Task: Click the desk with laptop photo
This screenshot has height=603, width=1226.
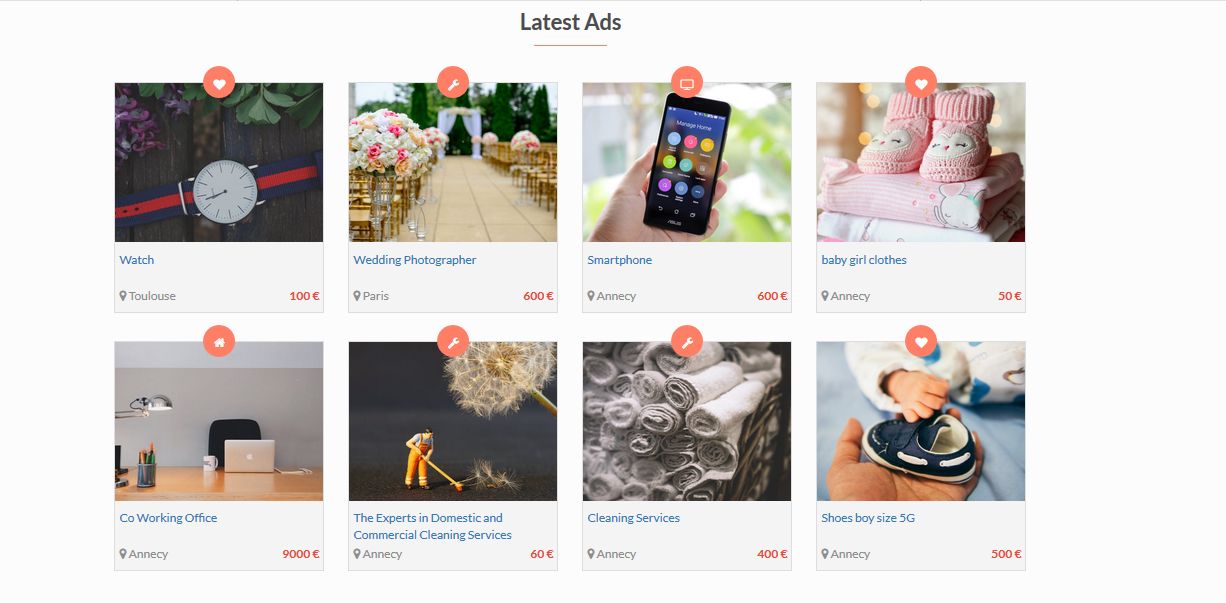Action: pos(219,421)
